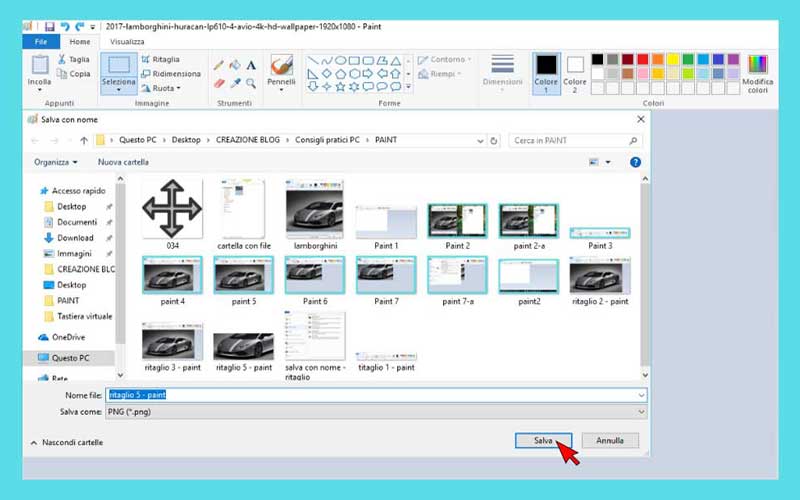Screen dimensions: 800x500
Task: Pick the Eraser tool
Action: (x=219, y=83)
